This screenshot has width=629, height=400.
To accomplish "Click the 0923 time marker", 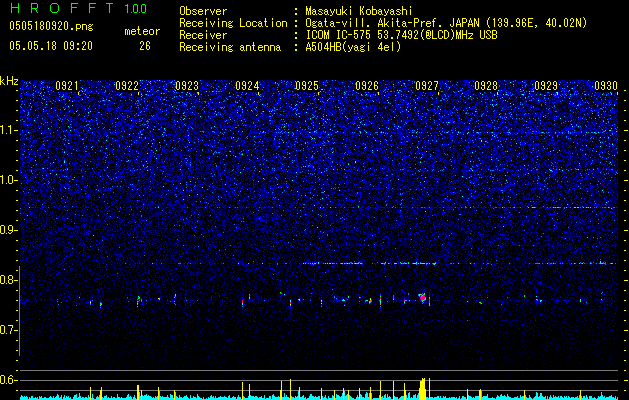I will coord(187,86).
